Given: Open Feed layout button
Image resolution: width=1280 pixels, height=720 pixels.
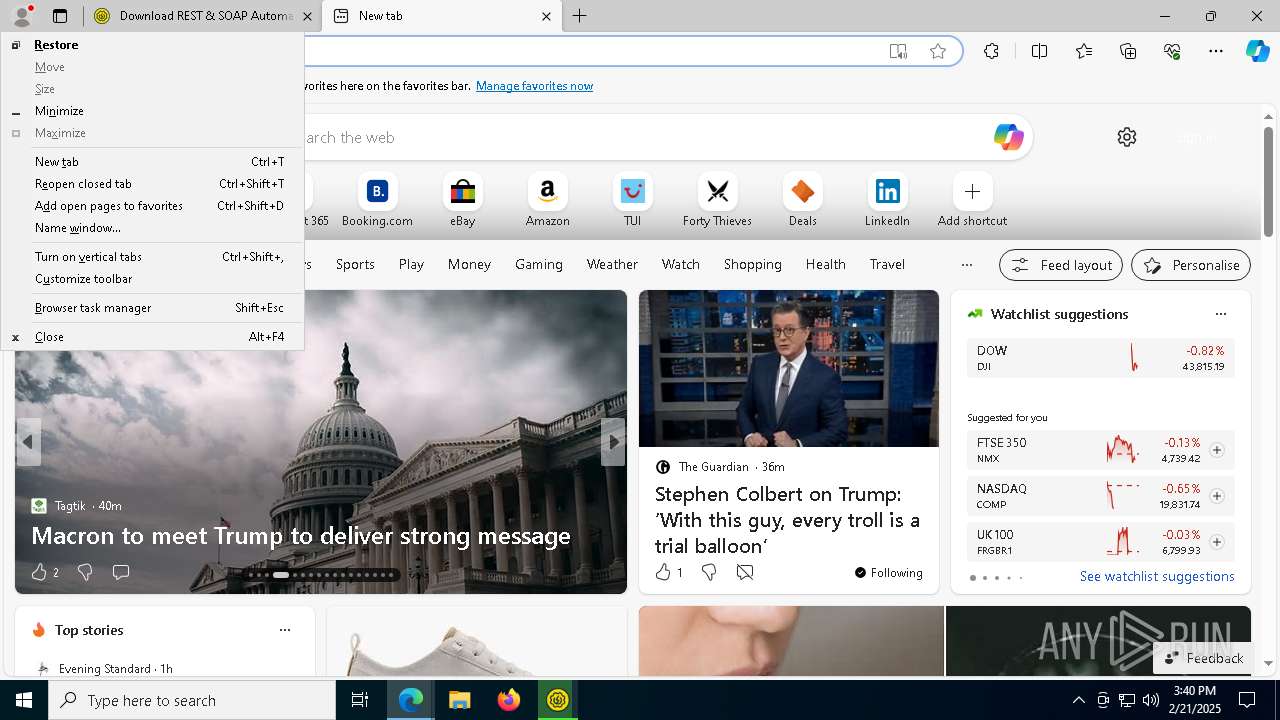Looking at the screenshot, I should (1061, 265).
